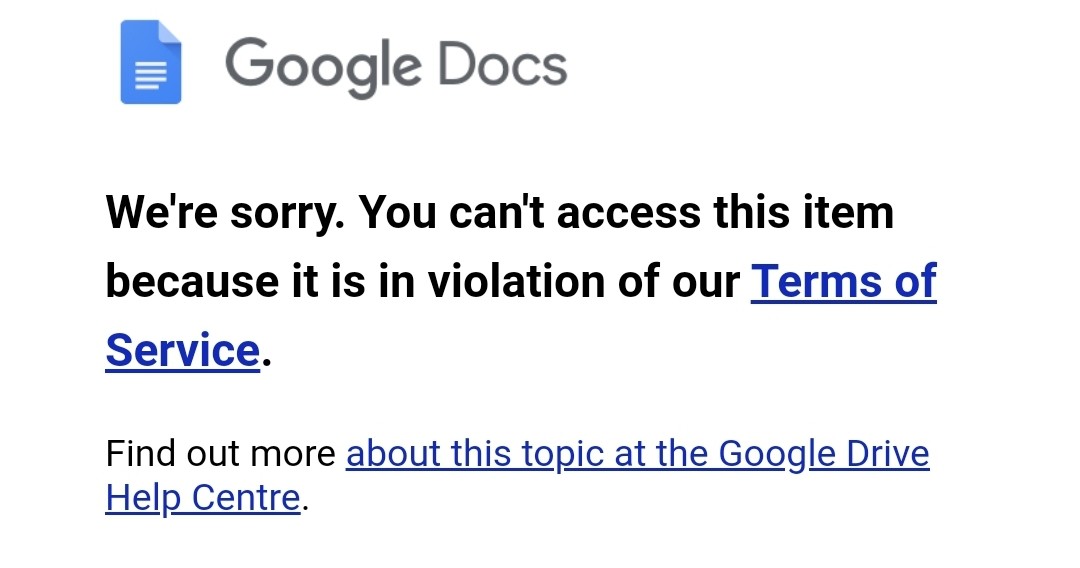Click the blue Google Docs document icon
This screenshot has width=1080, height=568.
pos(151,62)
